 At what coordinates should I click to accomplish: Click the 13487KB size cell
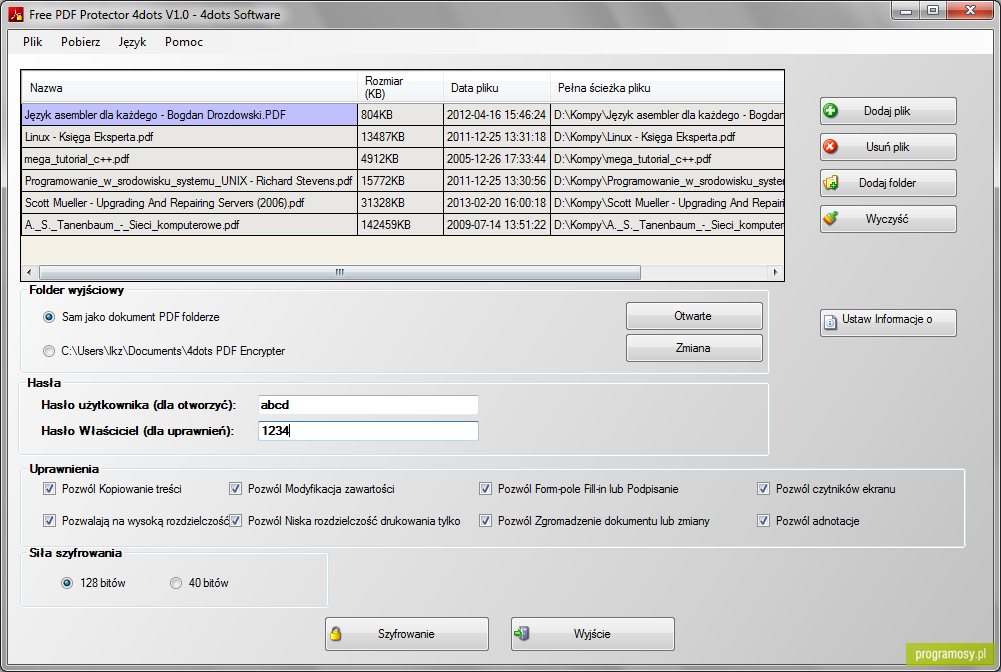click(400, 137)
